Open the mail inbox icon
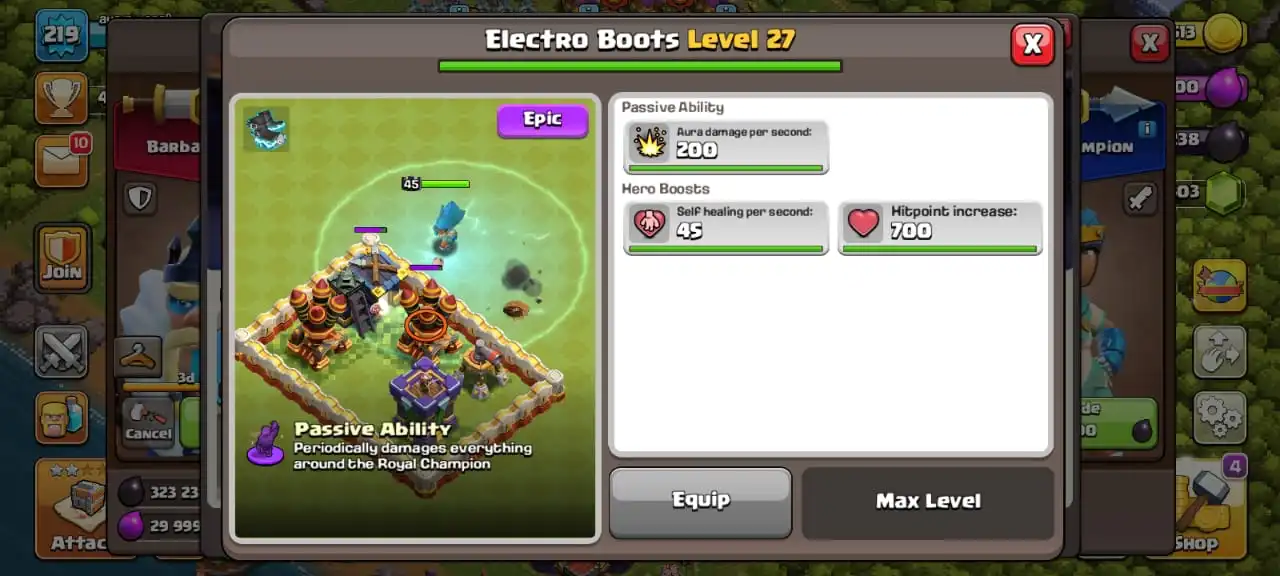The height and width of the screenshot is (576, 1280). coord(62,160)
